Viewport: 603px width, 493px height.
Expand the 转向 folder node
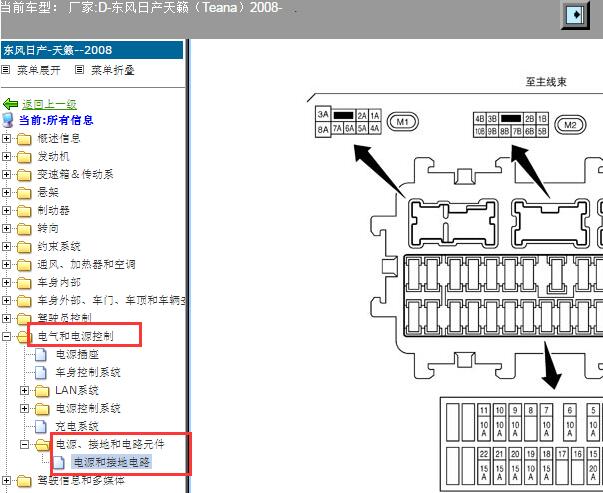(6, 228)
